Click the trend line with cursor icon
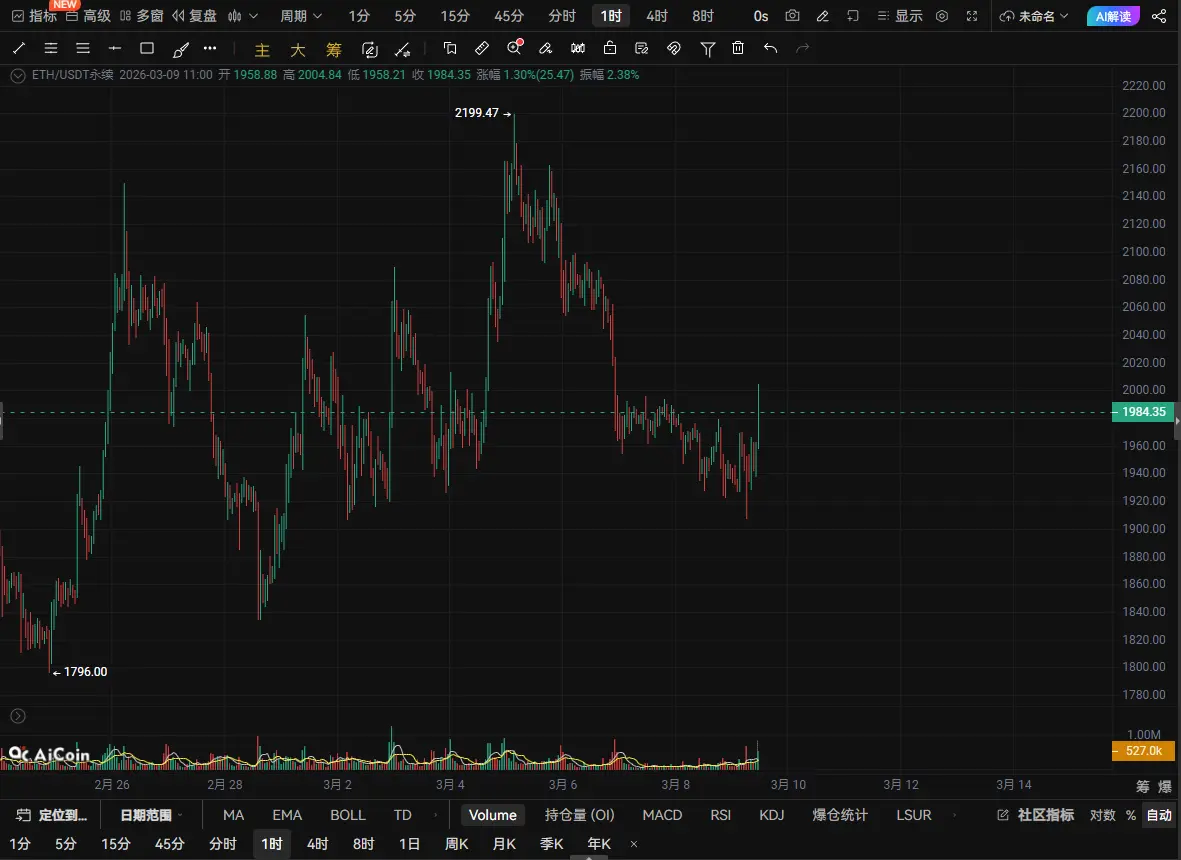Viewport: 1181px width, 860px height. (x=403, y=50)
